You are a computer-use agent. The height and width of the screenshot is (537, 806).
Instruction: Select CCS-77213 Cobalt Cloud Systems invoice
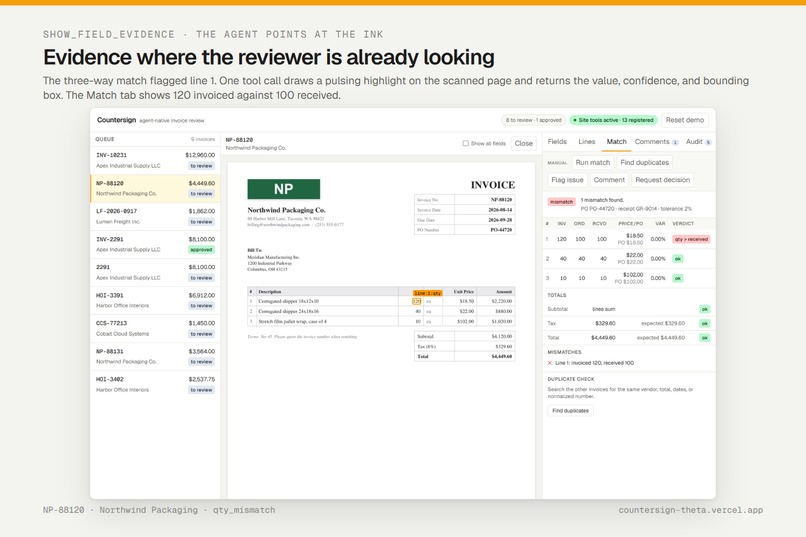pyautogui.click(x=155, y=328)
